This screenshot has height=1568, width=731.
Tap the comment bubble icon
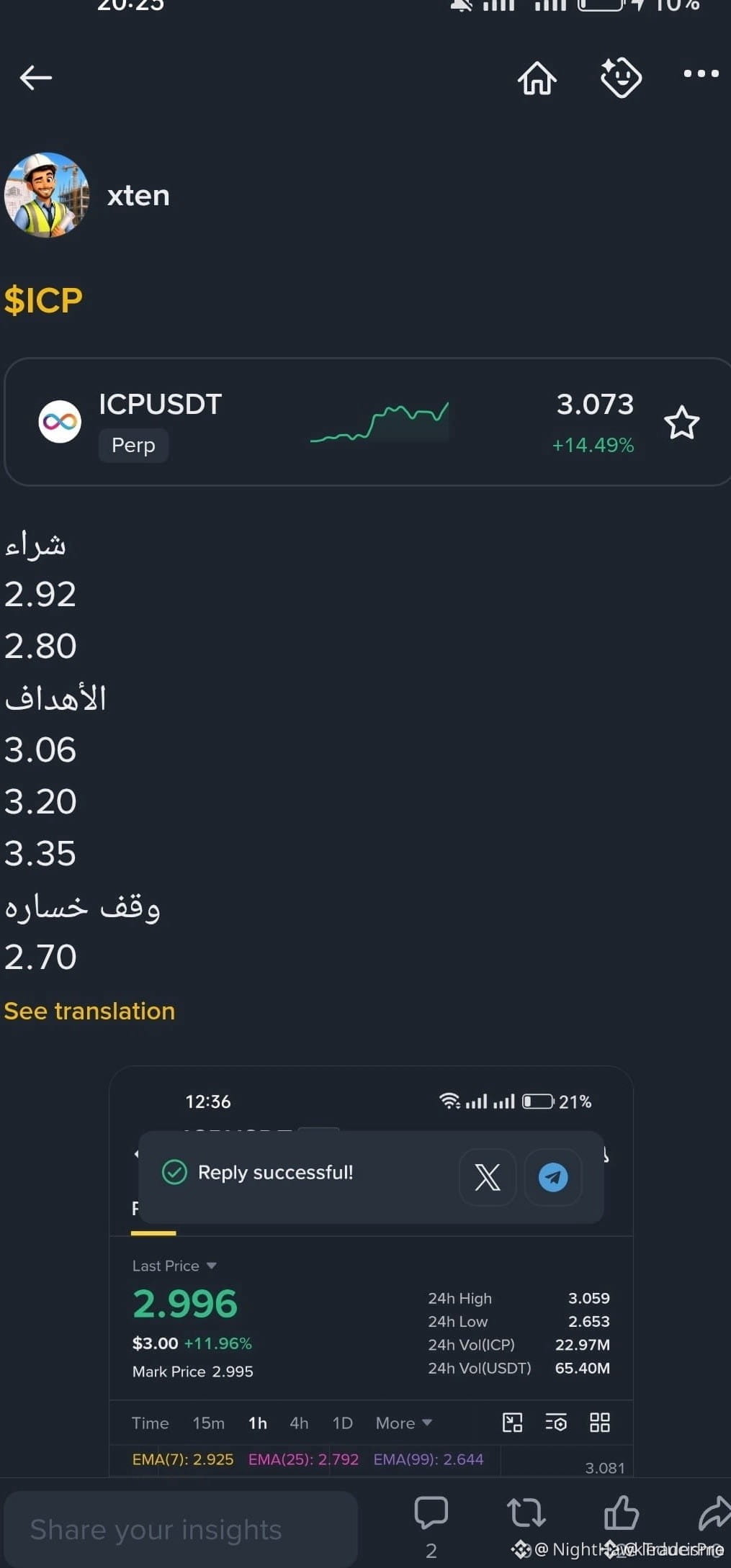(431, 1512)
